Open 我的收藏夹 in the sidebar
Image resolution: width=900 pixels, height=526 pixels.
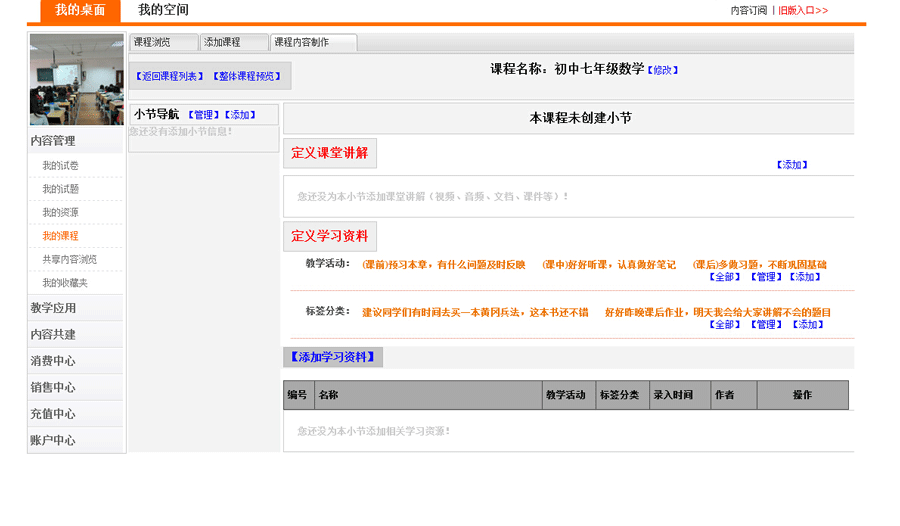65,283
